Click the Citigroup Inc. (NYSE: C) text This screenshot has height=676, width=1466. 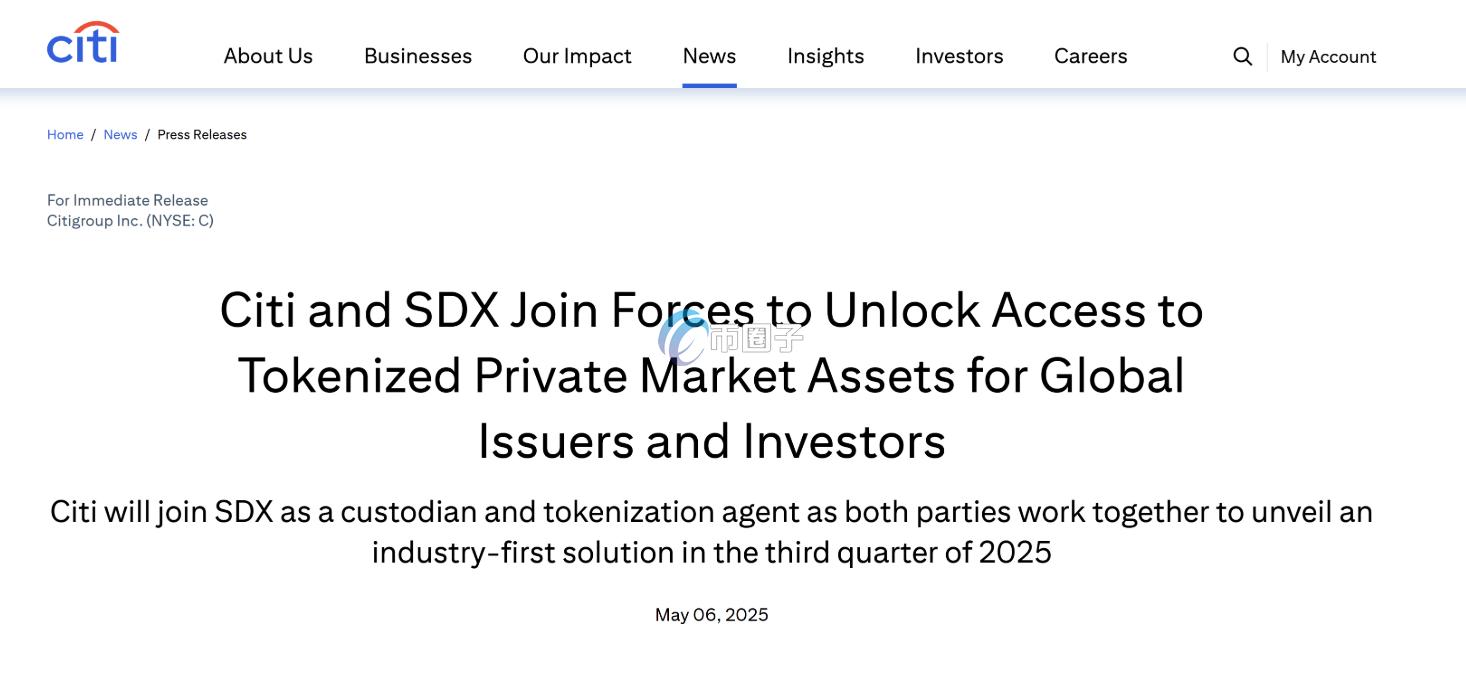click(130, 220)
